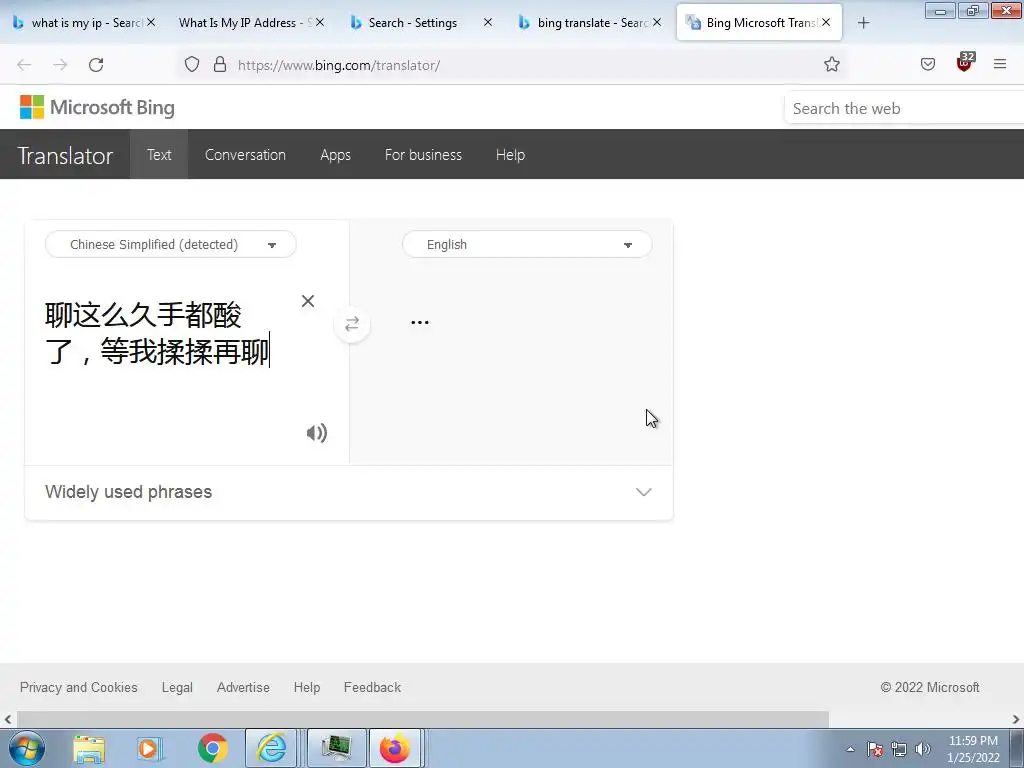Clear the Chinese source text
Image resolution: width=1024 pixels, height=768 pixels.
[308, 300]
